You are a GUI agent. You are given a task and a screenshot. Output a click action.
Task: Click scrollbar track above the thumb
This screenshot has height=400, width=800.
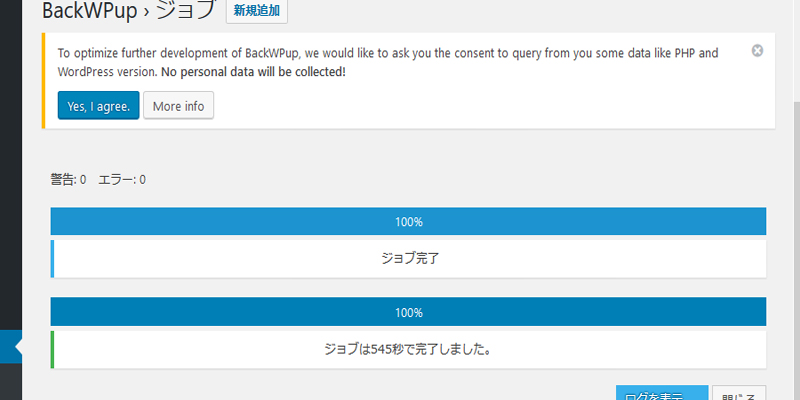click(796, 51)
